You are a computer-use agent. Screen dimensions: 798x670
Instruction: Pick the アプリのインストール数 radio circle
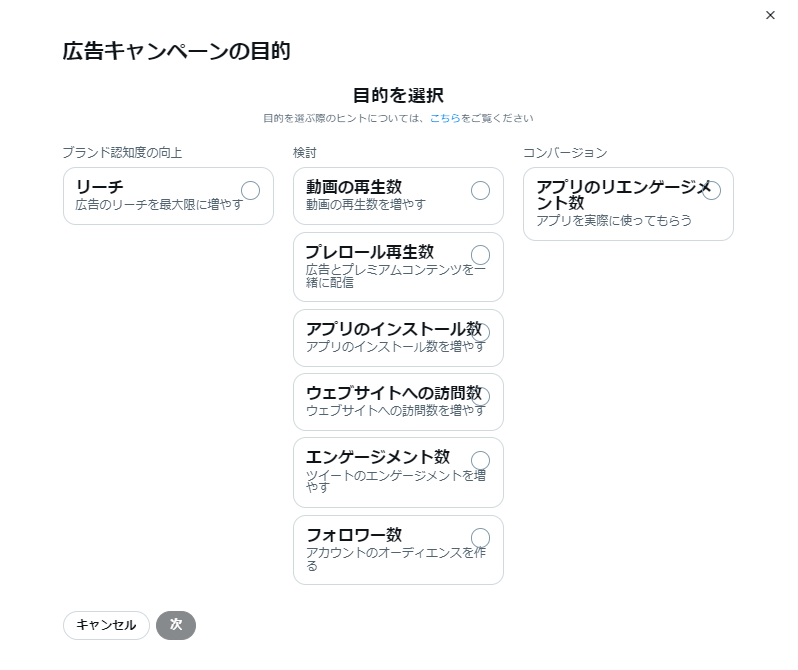tap(480, 332)
